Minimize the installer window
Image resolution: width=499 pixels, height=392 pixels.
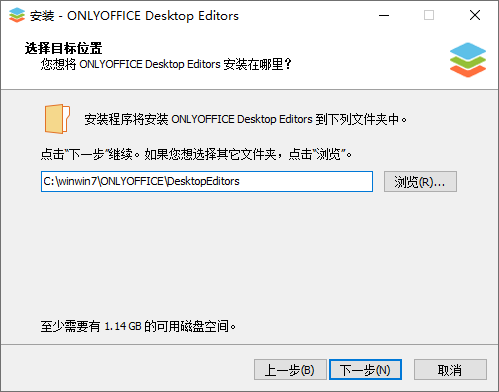pos(384,15)
